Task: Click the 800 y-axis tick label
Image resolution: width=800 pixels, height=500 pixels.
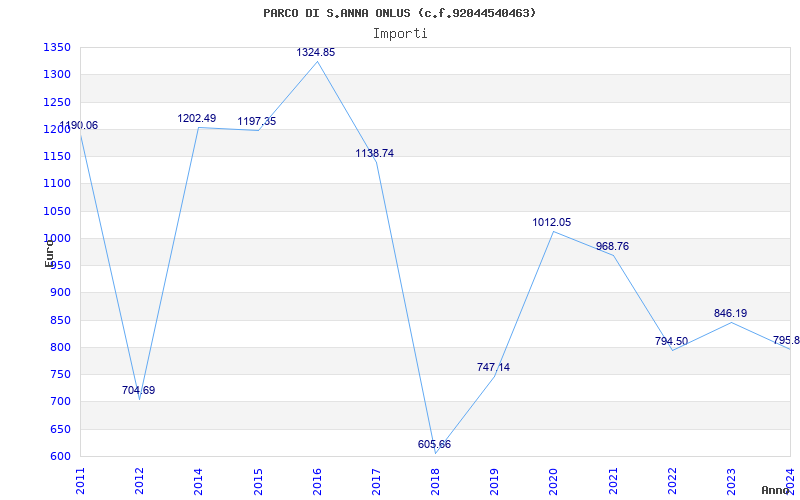Action: [x=60, y=347]
